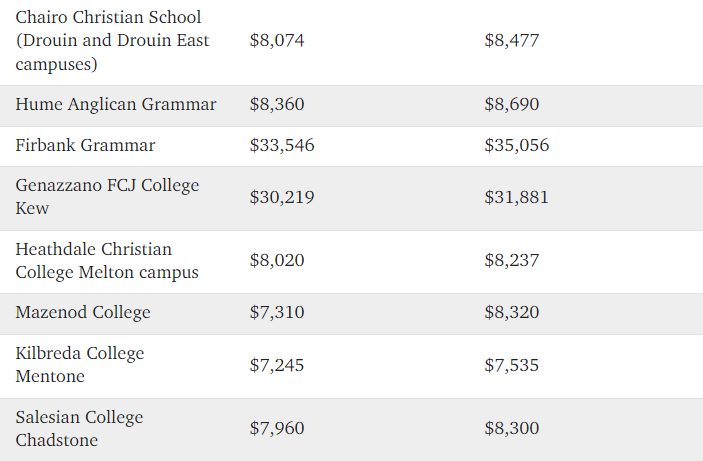Click Heathdale Christian College Melton campus

click(x=107, y=261)
